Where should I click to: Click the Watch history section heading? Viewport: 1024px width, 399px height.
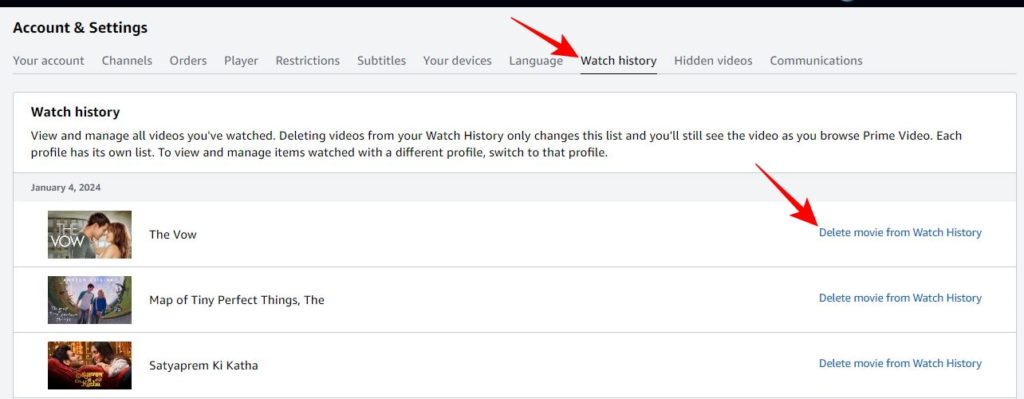(x=75, y=112)
